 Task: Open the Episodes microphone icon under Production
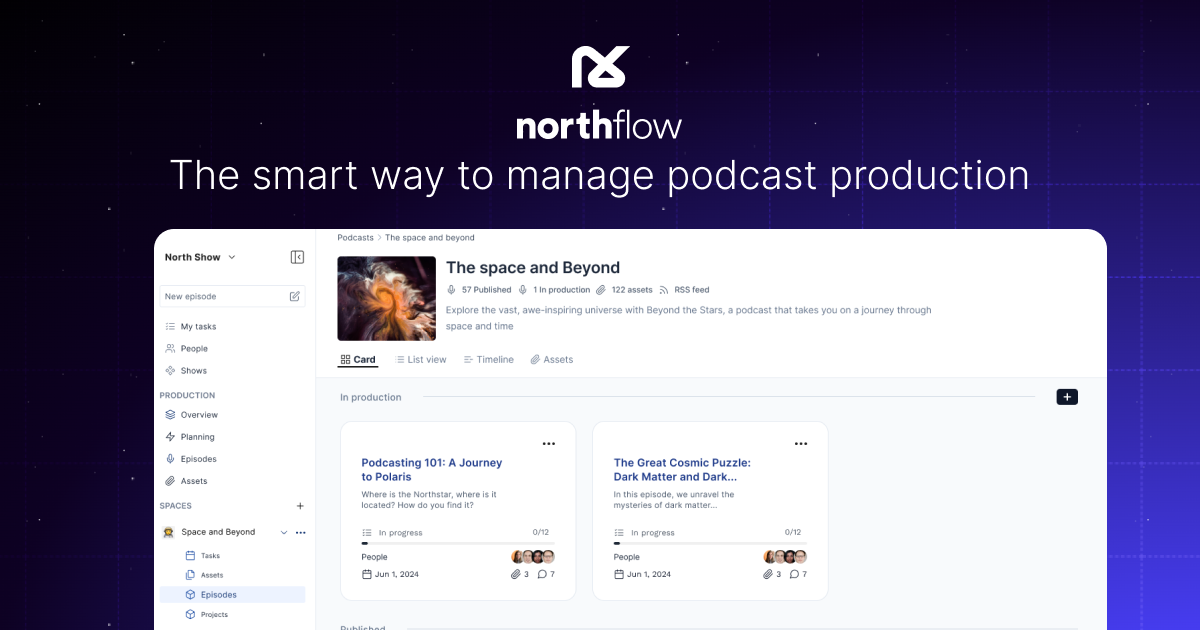(171, 458)
